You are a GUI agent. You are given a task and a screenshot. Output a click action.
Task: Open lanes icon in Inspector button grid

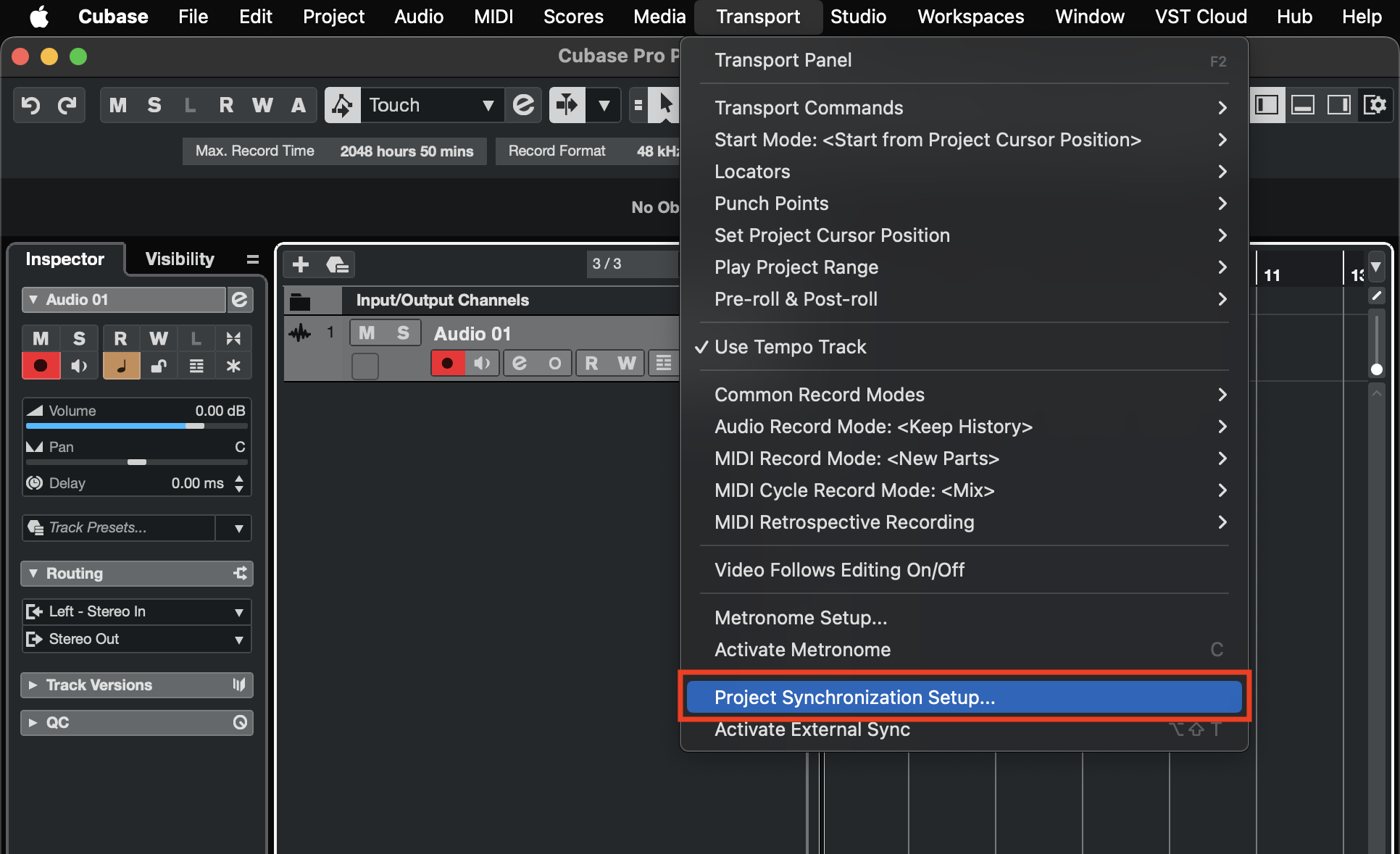196,366
